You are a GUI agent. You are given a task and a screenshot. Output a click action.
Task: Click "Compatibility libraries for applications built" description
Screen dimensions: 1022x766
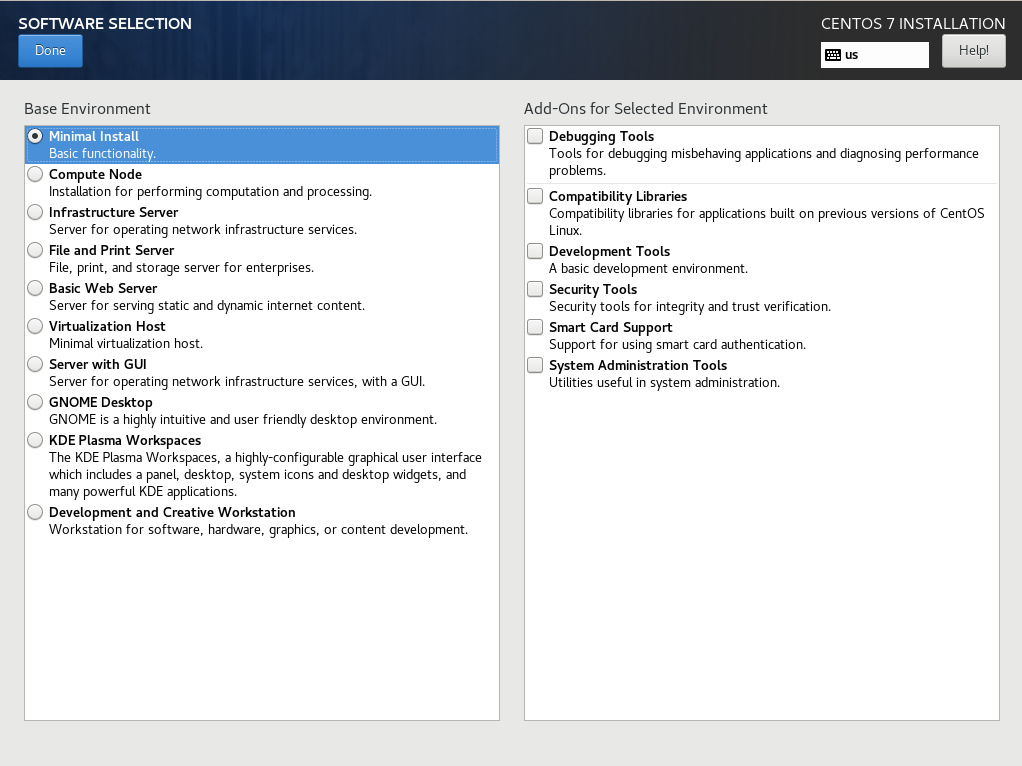(766, 222)
